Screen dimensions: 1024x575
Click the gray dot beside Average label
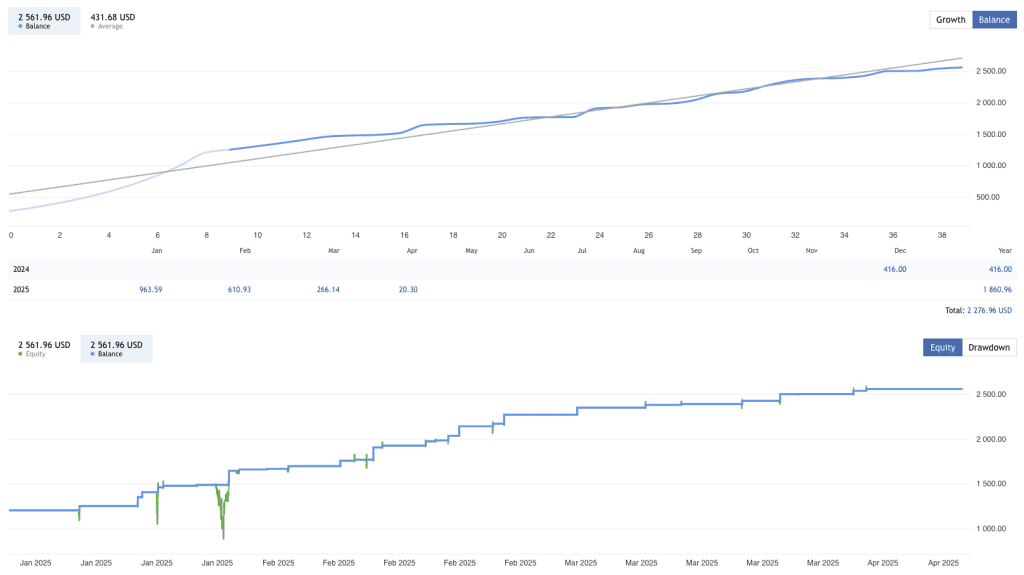93,26
